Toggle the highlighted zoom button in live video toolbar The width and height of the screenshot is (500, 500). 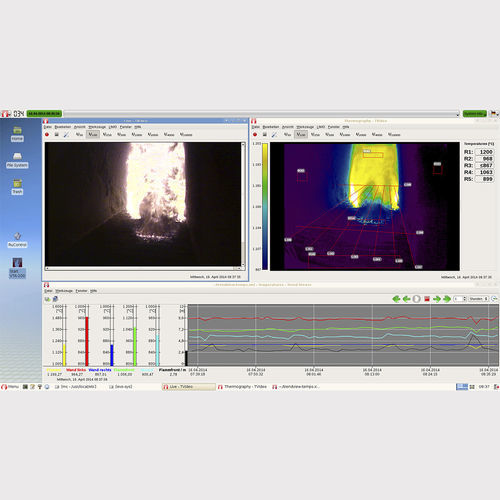tap(93, 135)
